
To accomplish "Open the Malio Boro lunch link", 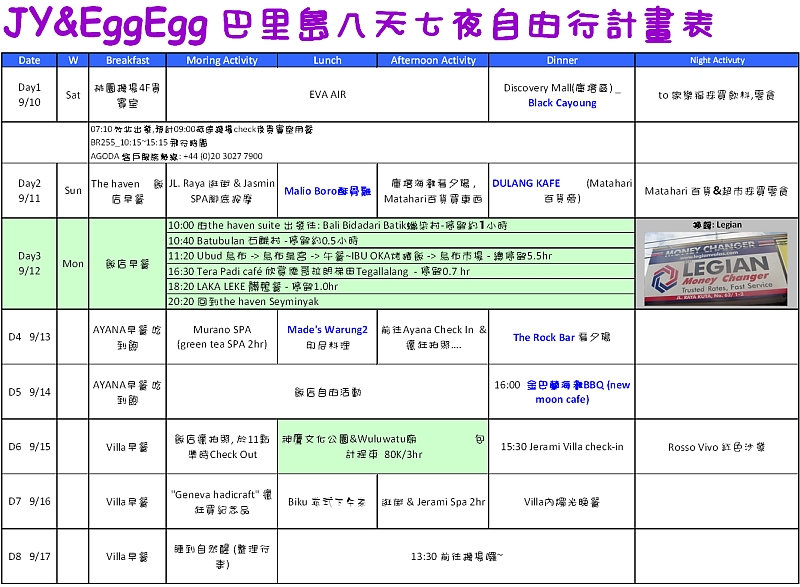I will point(328,191).
